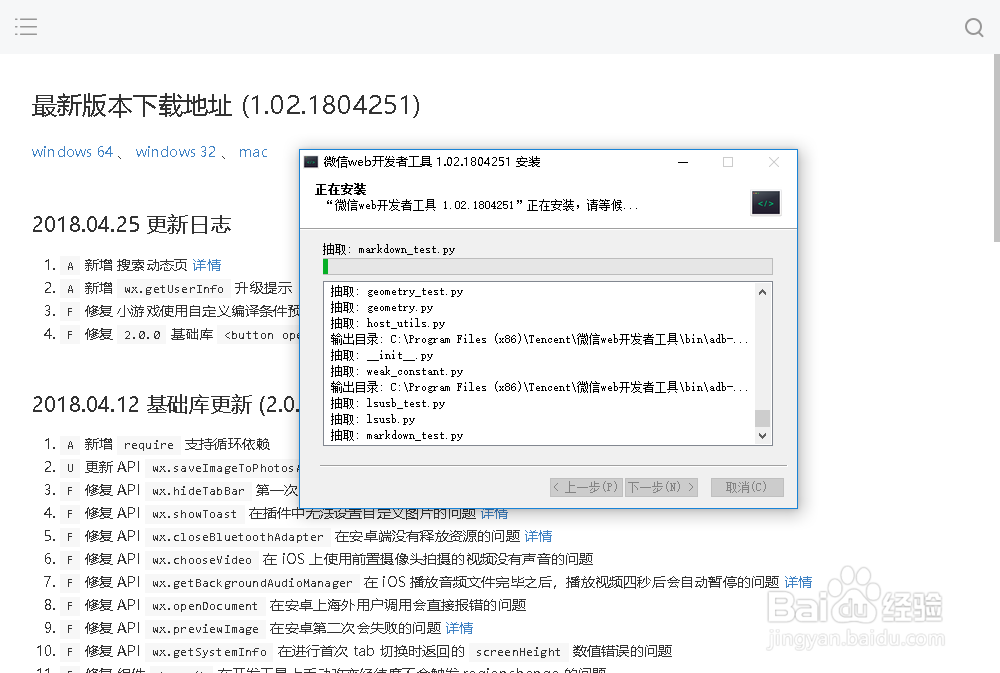Open the windows 64 download link
Image resolution: width=1000 pixels, height=673 pixels.
[x=72, y=151]
